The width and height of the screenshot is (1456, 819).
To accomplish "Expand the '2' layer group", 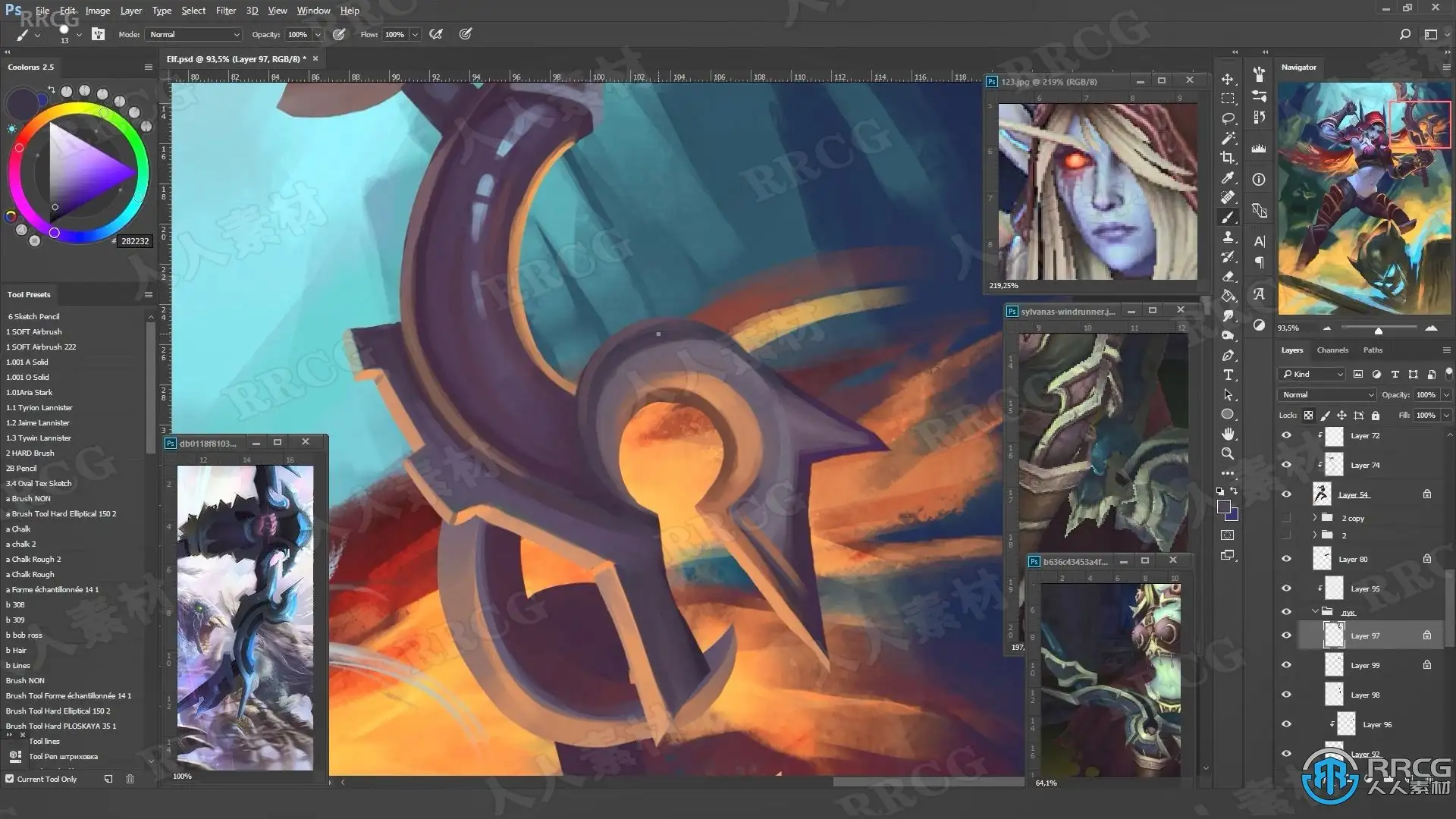I will click(x=1315, y=535).
